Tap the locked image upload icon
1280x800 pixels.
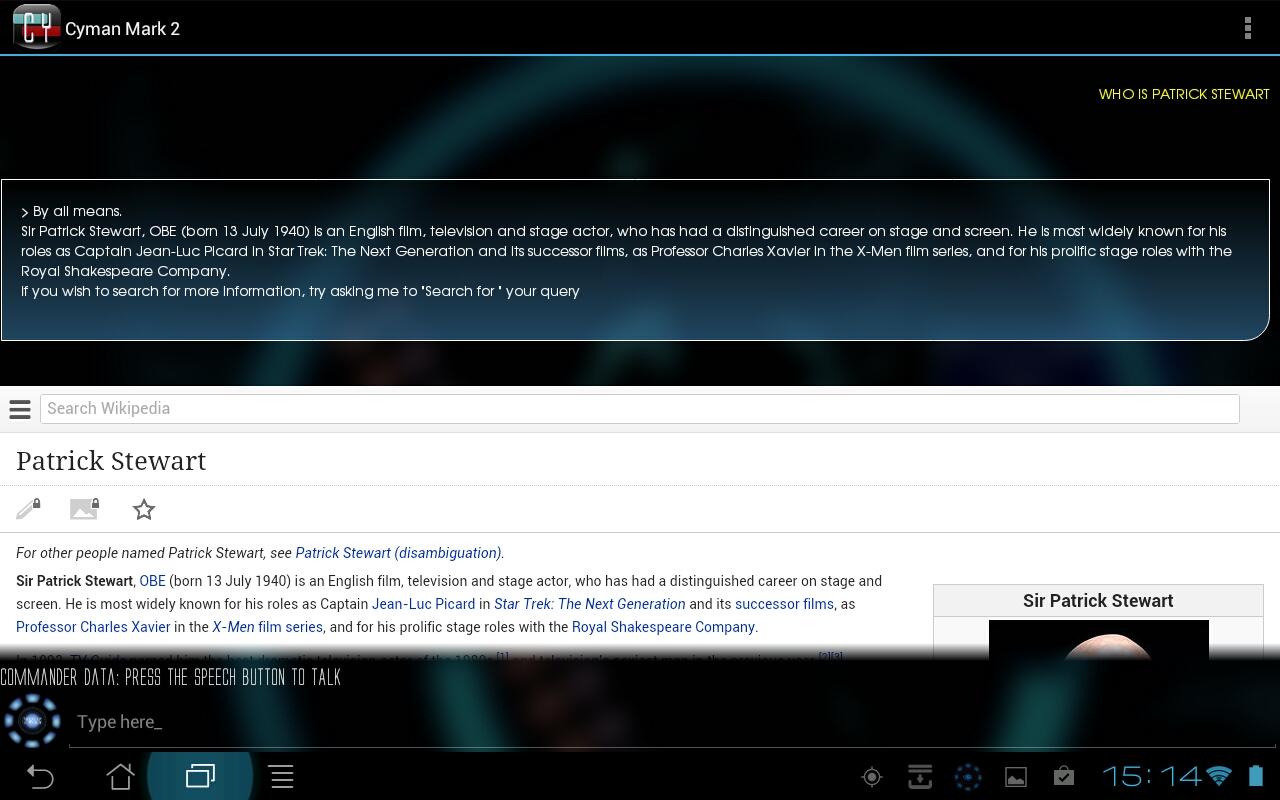click(x=84, y=509)
